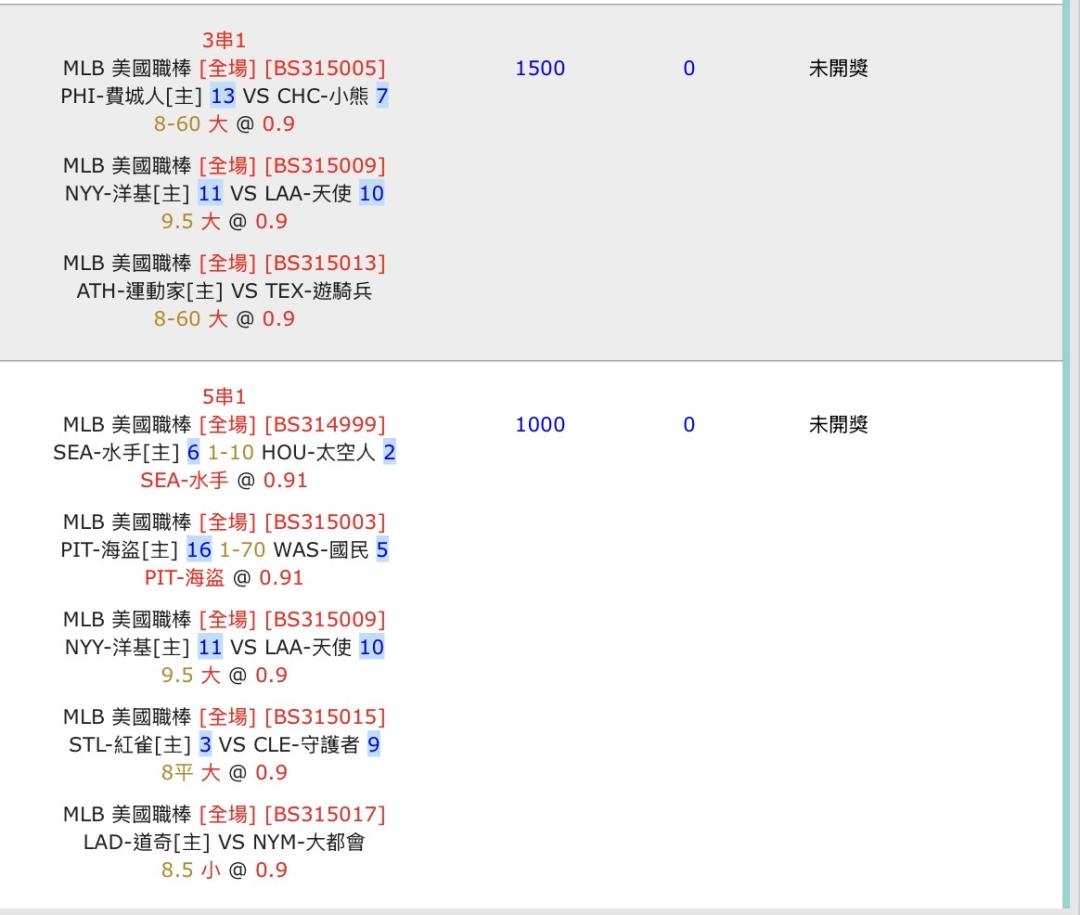Image resolution: width=1080 pixels, height=915 pixels.
Task: Select game code BS315003
Action: pos(325,522)
